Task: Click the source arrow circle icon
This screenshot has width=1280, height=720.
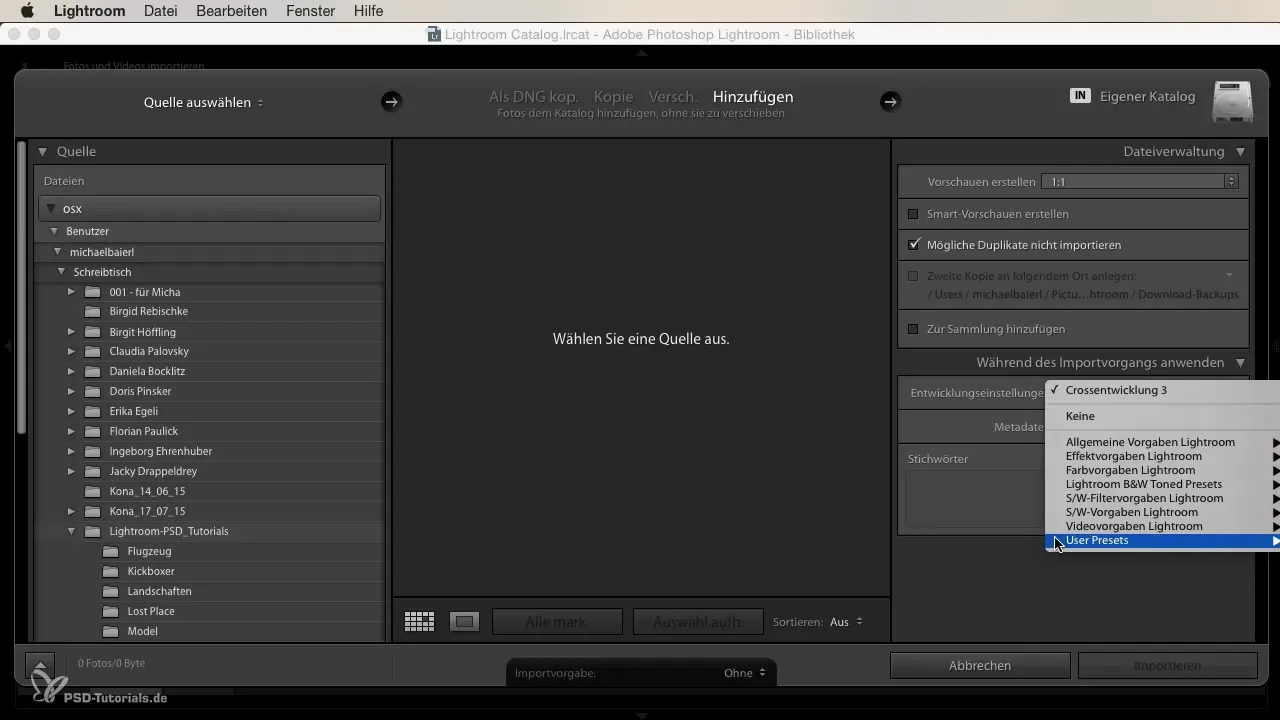Action: pyautogui.click(x=391, y=101)
